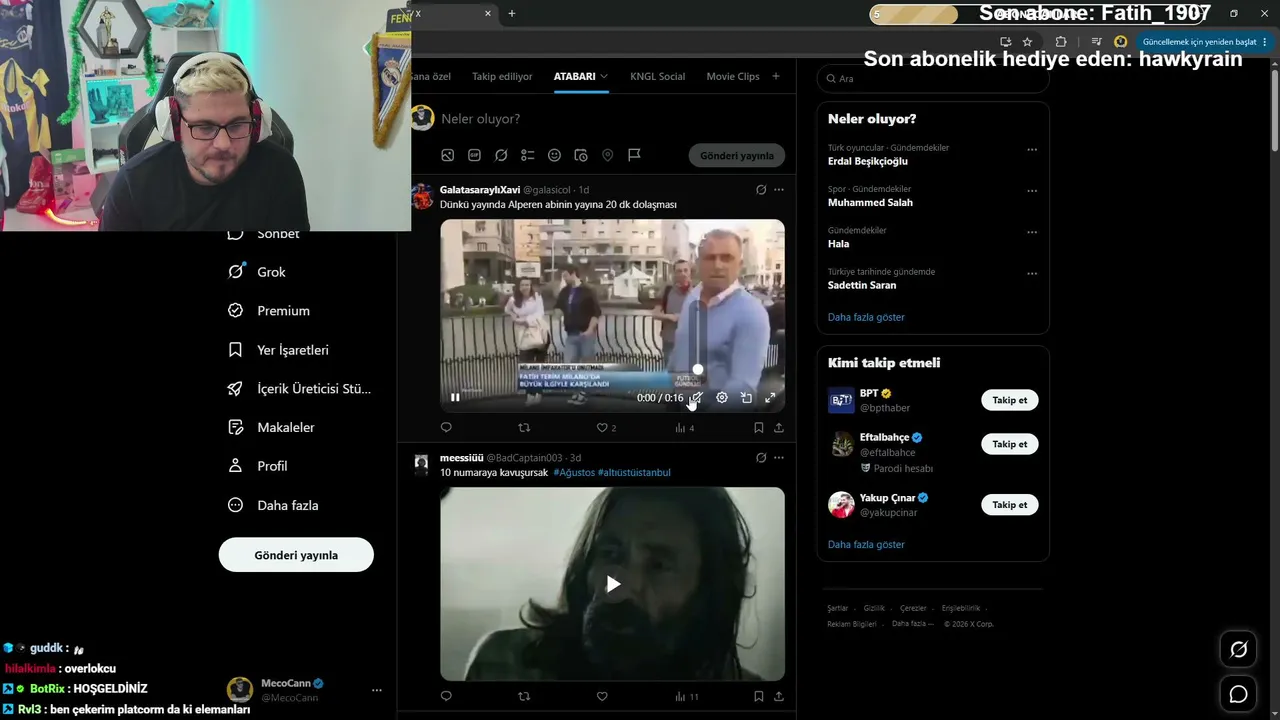1280x720 pixels.
Task: Toggle mute on the playing video
Action: [x=697, y=397]
